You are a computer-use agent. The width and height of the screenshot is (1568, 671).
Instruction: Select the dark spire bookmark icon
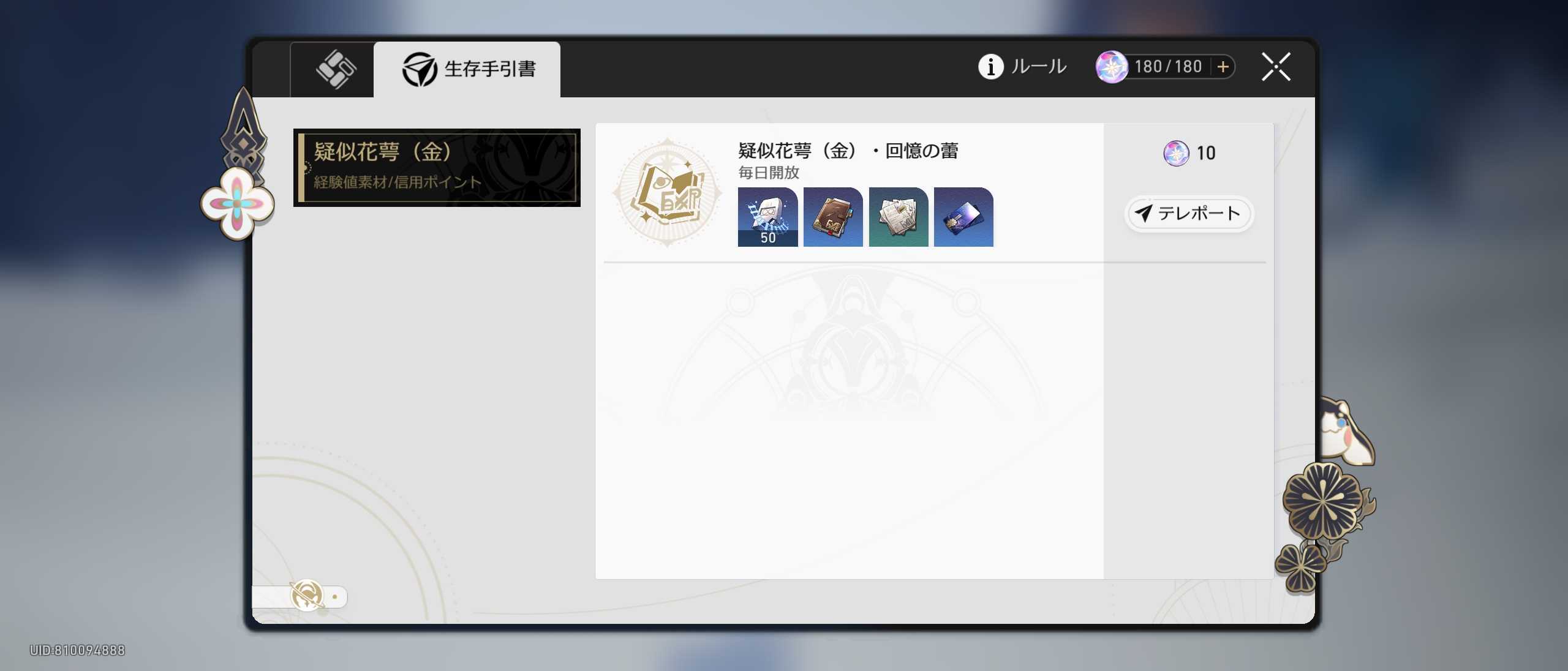pyautogui.click(x=243, y=132)
